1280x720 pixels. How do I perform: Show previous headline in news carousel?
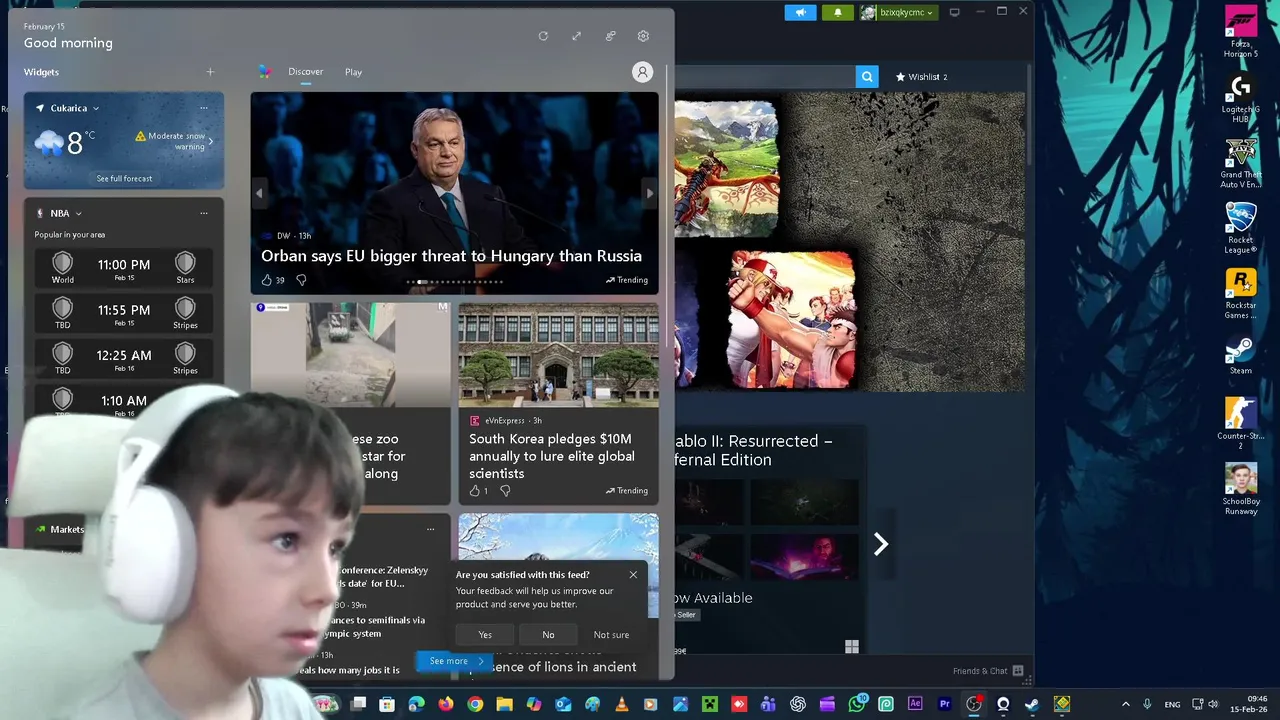click(x=259, y=194)
